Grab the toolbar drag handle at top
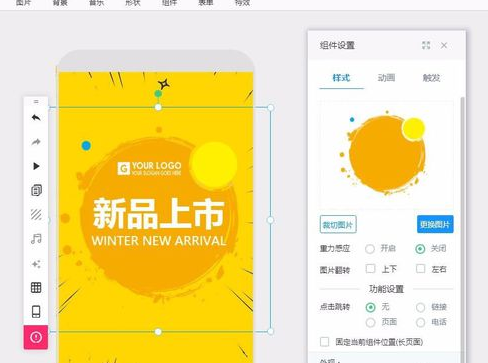Screen dimensions: 488x363 click(36, 101)
